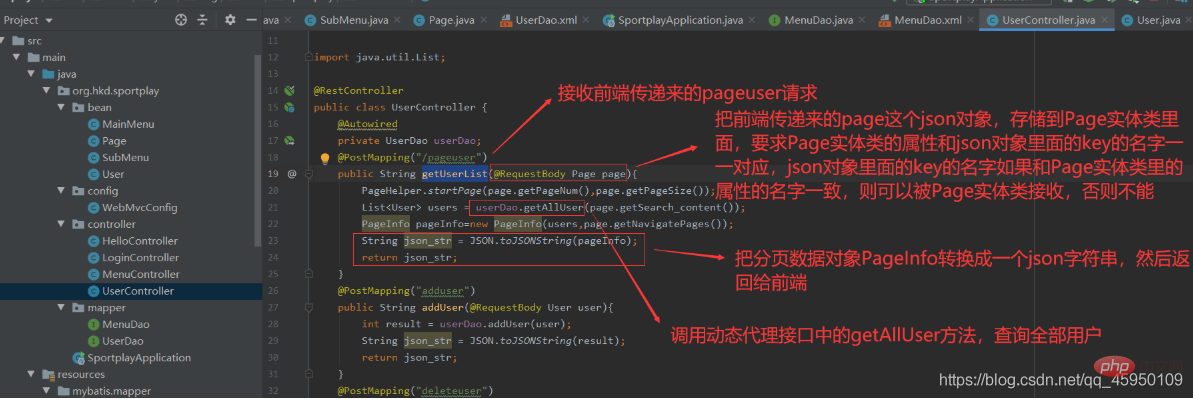
Task: Hide the Project panel with minus icon
Action: point(252,20)
